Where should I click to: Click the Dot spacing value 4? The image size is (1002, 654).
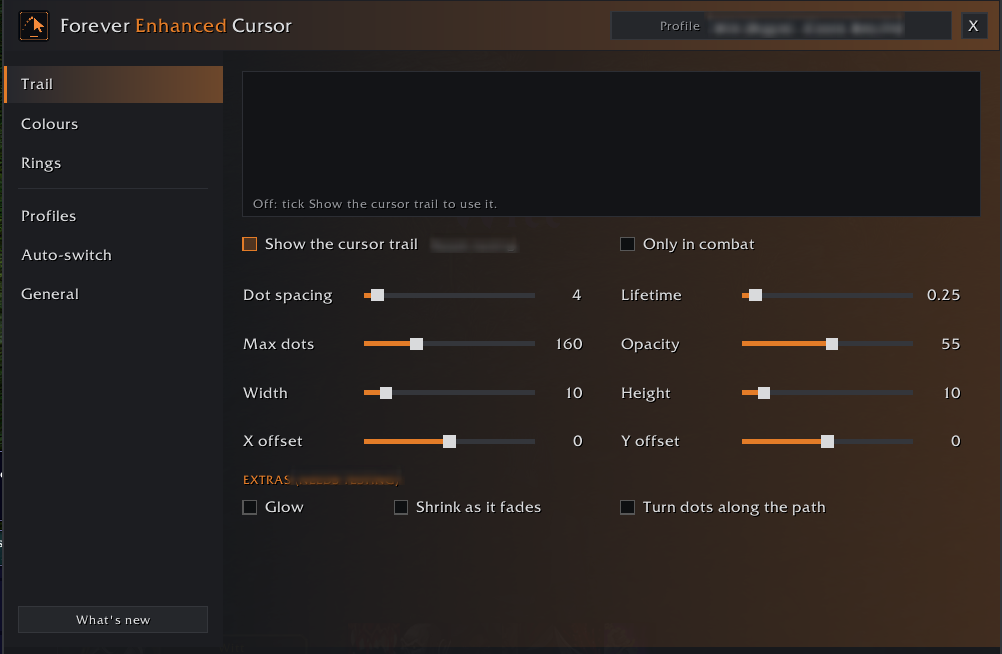[576, 295]
